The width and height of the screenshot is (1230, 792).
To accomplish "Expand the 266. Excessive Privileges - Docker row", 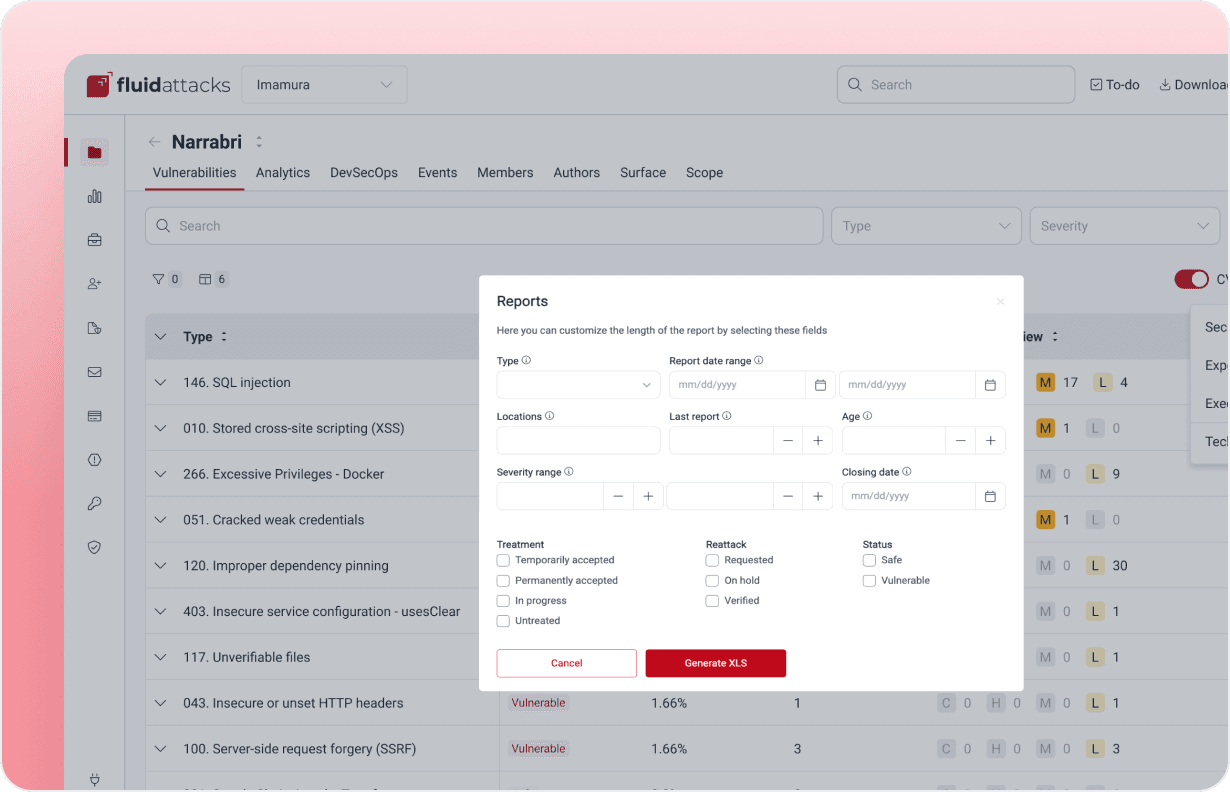I will click(x=161, y=474).
